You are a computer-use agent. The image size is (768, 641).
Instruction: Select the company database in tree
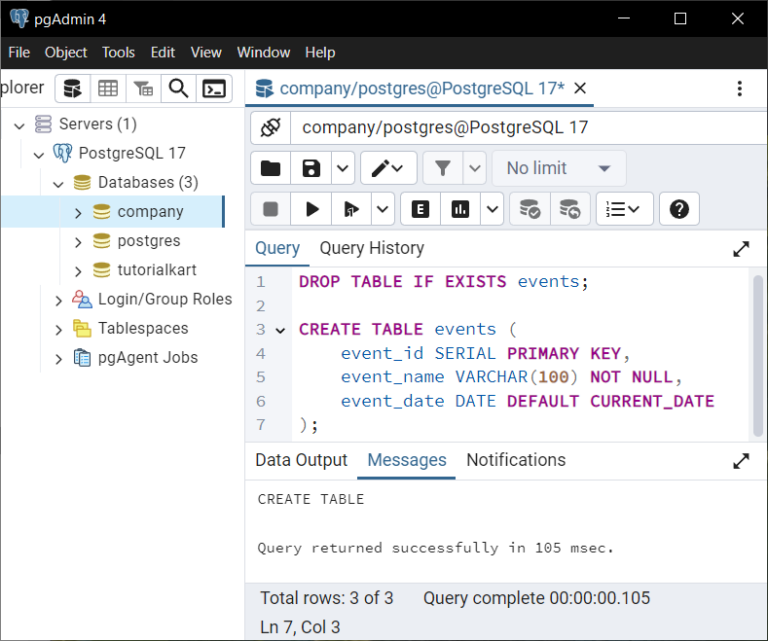(150, 212)
